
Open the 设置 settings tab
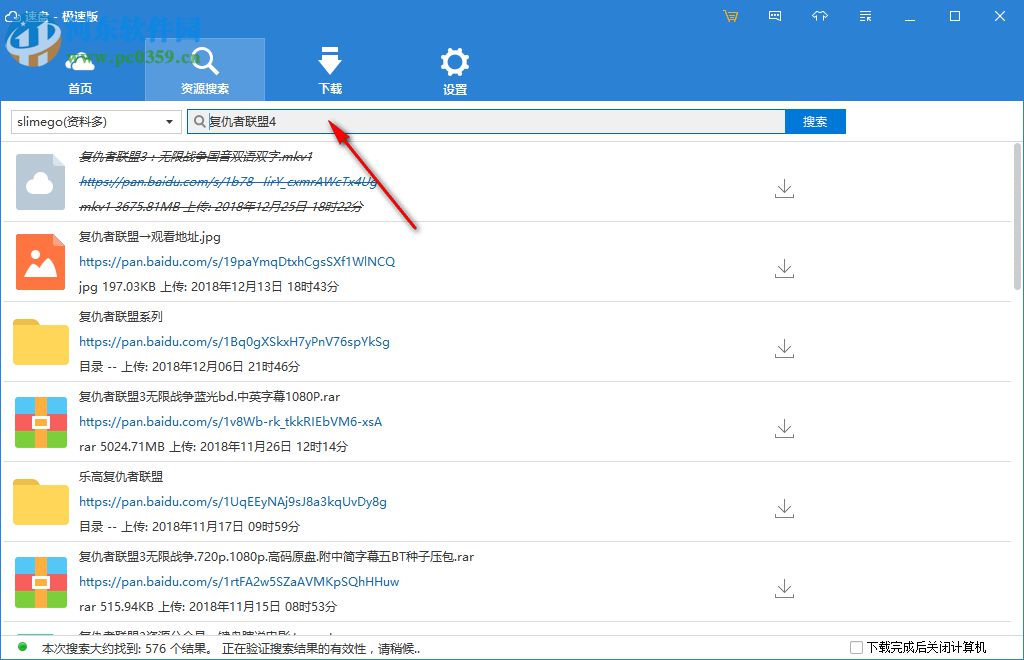455,72
